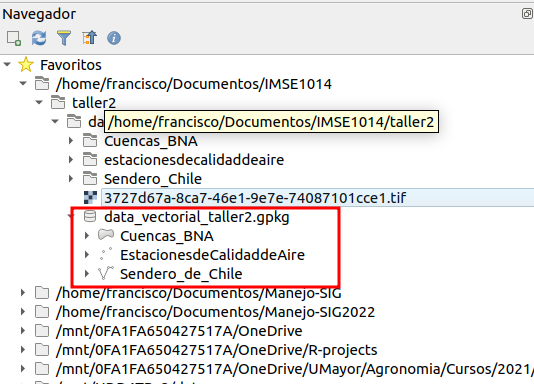
Task: Click the Add Selected Layers icon
Action: click(14, 38)
